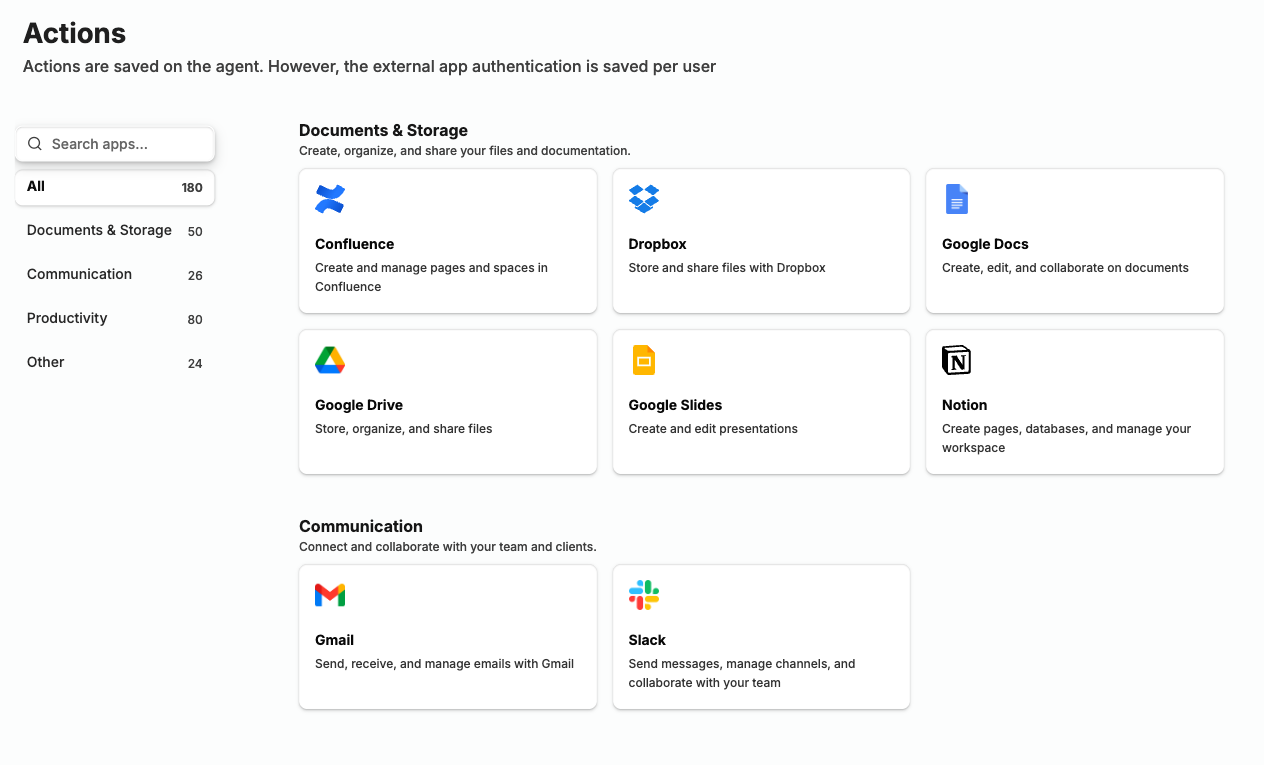Click the Google Docs icon

pos(957,199)
